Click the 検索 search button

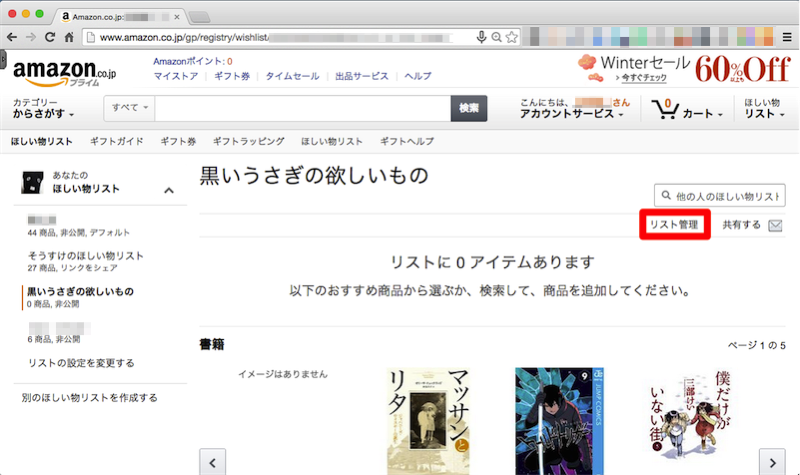[469, 108]
